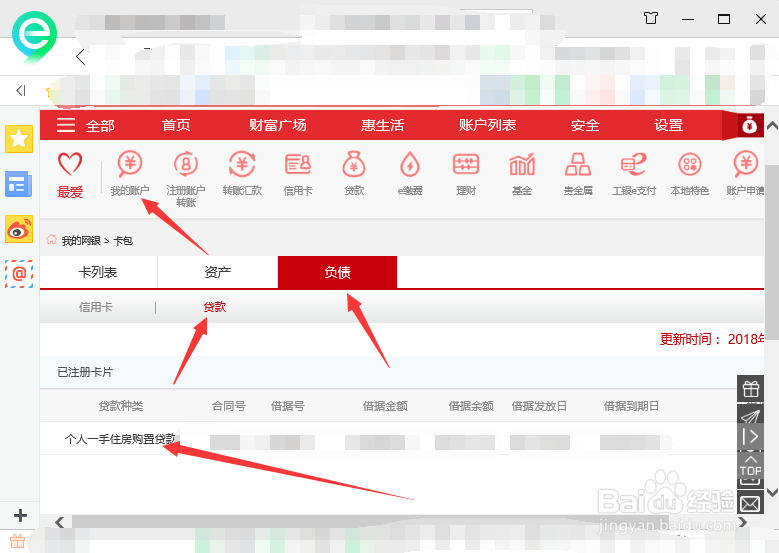Screen dimensions: 779x553
Task: Click the home icon in breadcrumb
Action: coord(51,240)
